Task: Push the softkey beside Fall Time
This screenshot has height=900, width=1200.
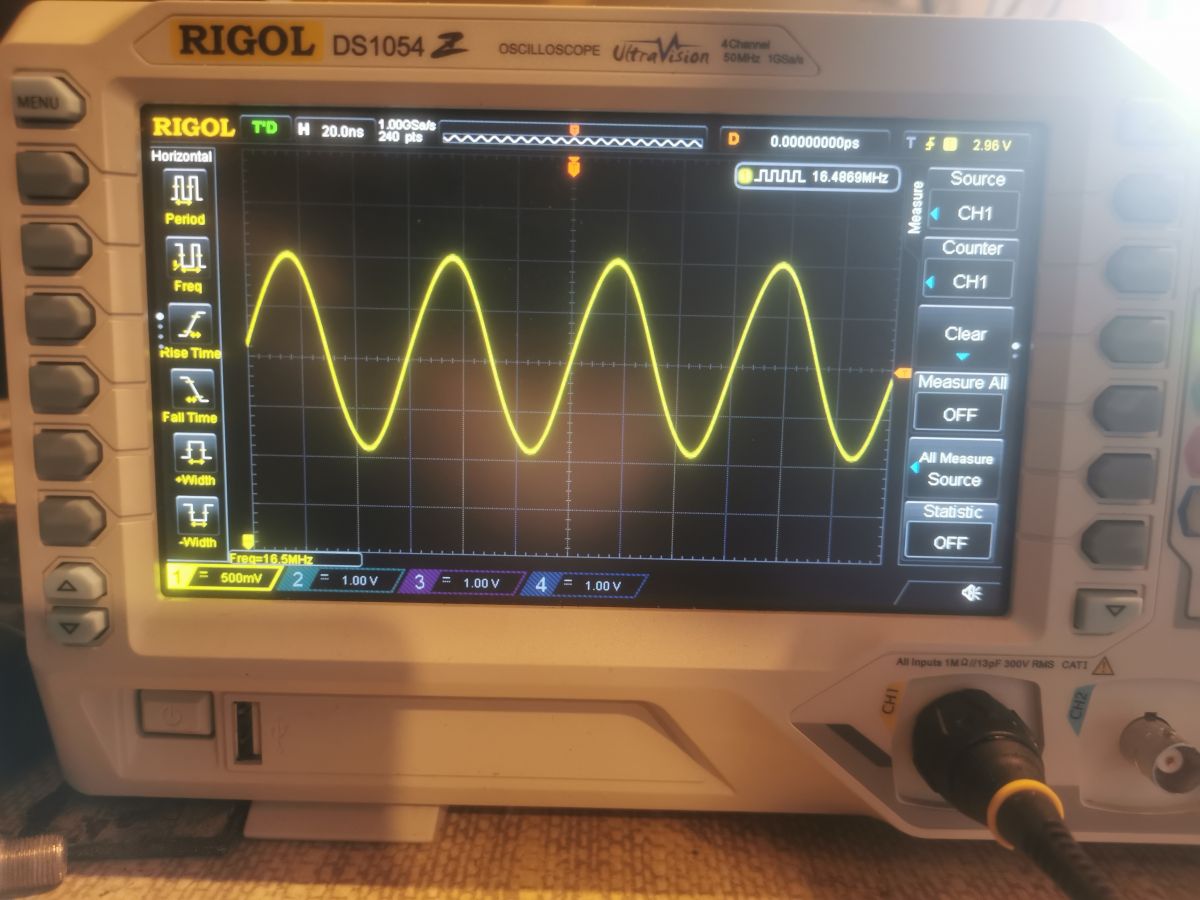Action: [x=64, y=388]
